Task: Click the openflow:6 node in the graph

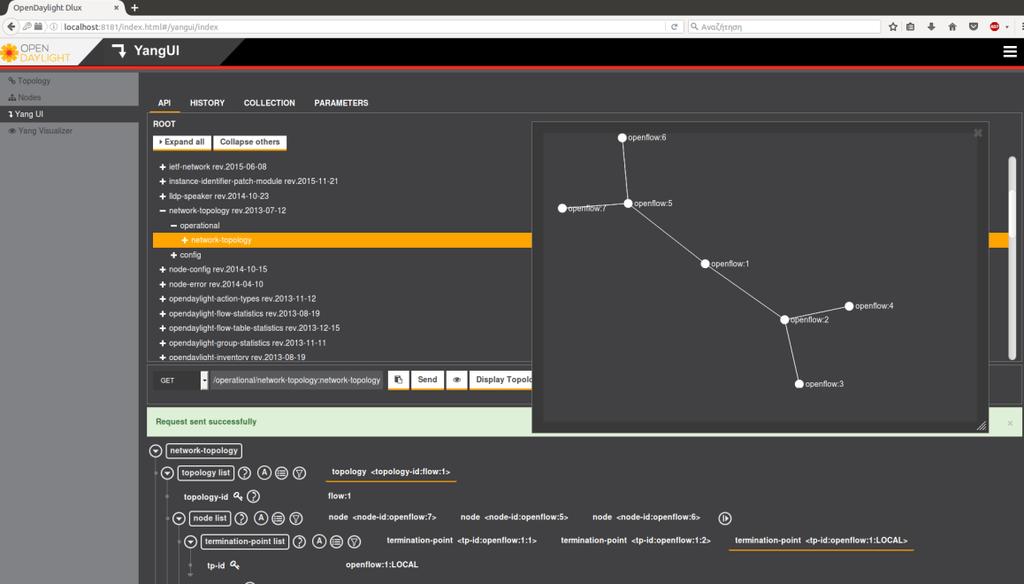Action: (x=622, y=138)
